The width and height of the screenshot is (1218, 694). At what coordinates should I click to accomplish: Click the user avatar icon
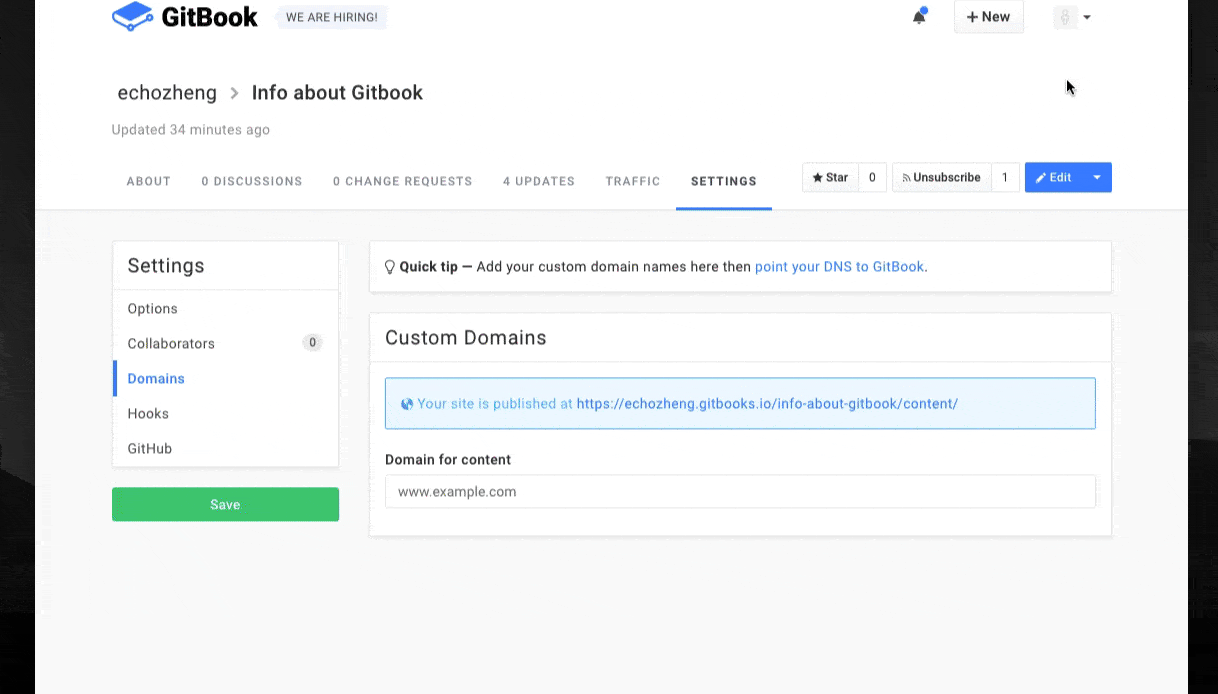[1065, 17]
